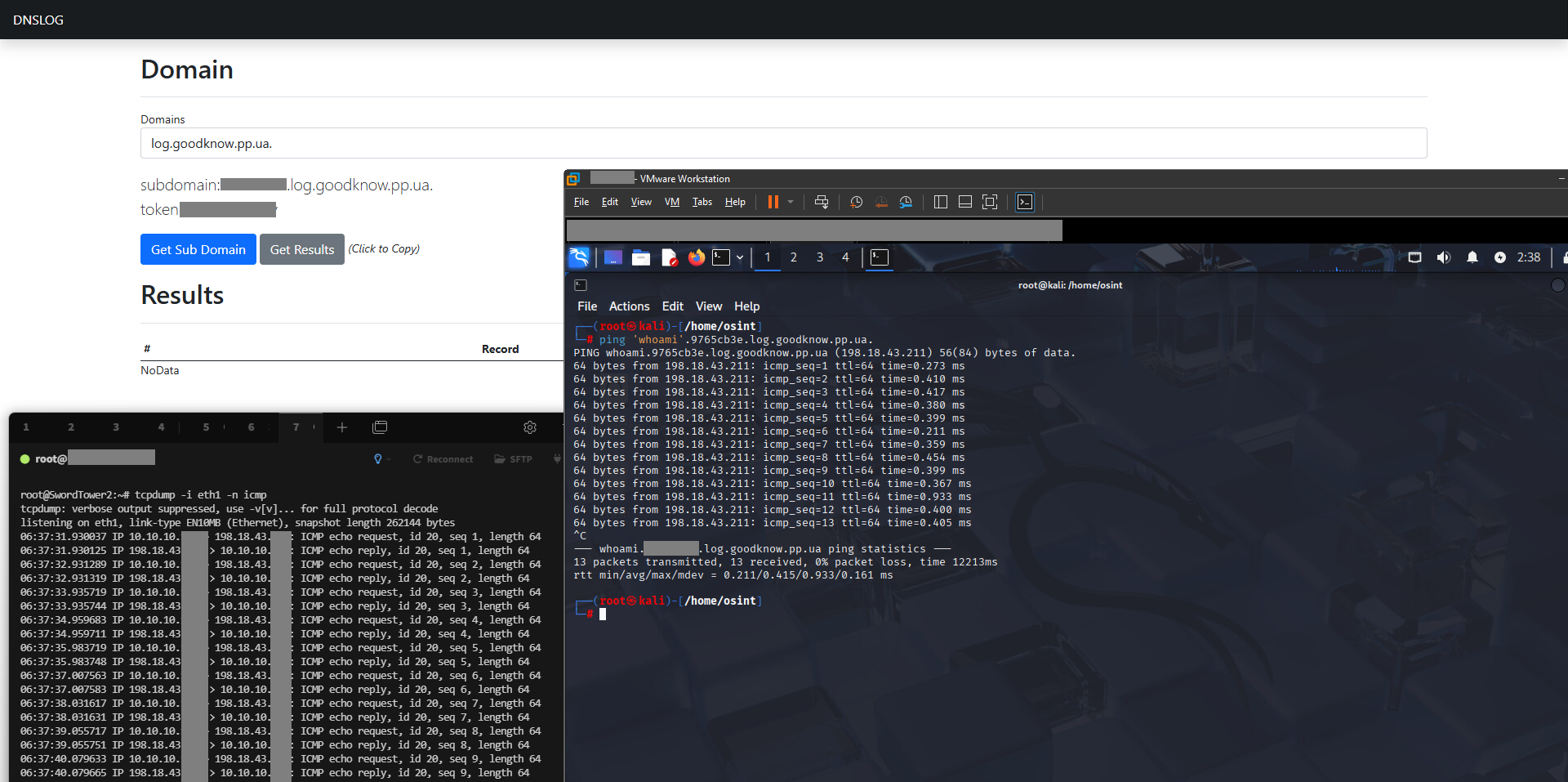The width and height of the screenshot is (1568, 782).
Task: Select SSH client tab 1
Action: pos(26,427)
